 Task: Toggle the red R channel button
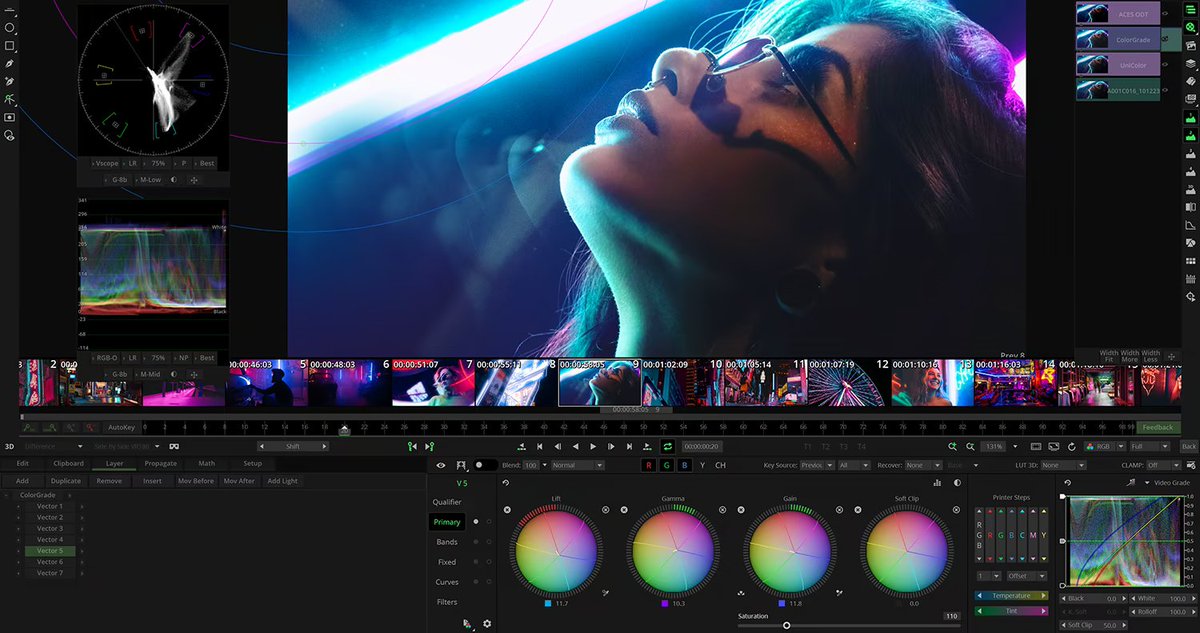click(649, 465)
